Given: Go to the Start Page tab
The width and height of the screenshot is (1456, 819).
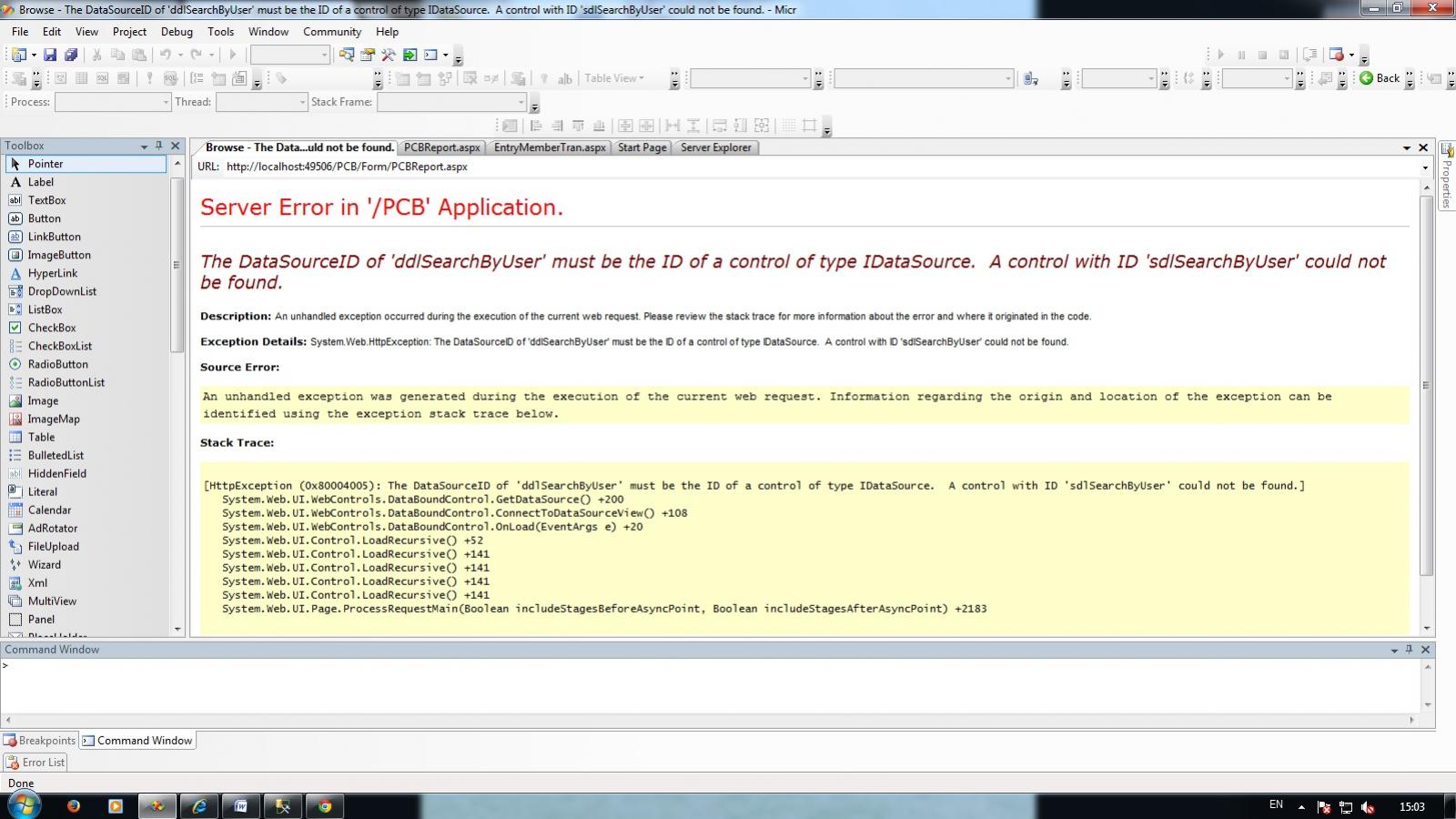Looking at the screenshot, I should click(642, 147).
